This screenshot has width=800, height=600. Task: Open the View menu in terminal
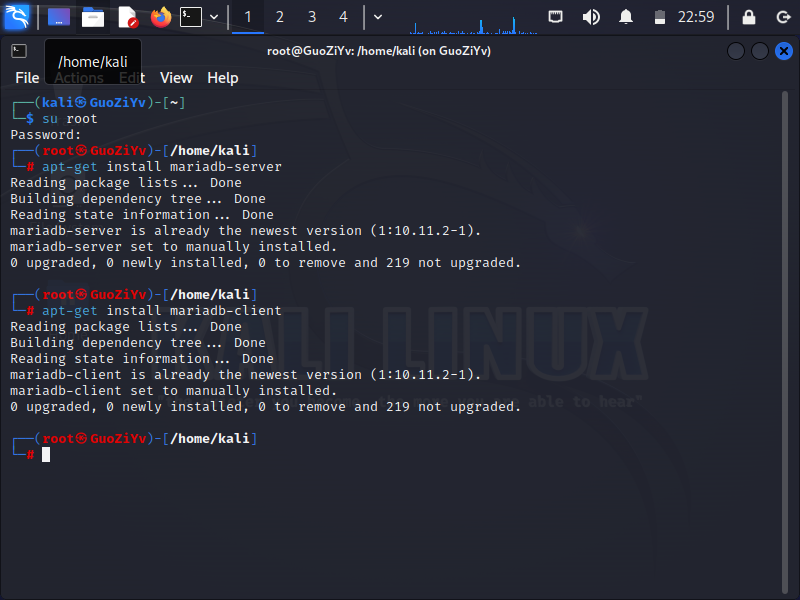(176, 78)
